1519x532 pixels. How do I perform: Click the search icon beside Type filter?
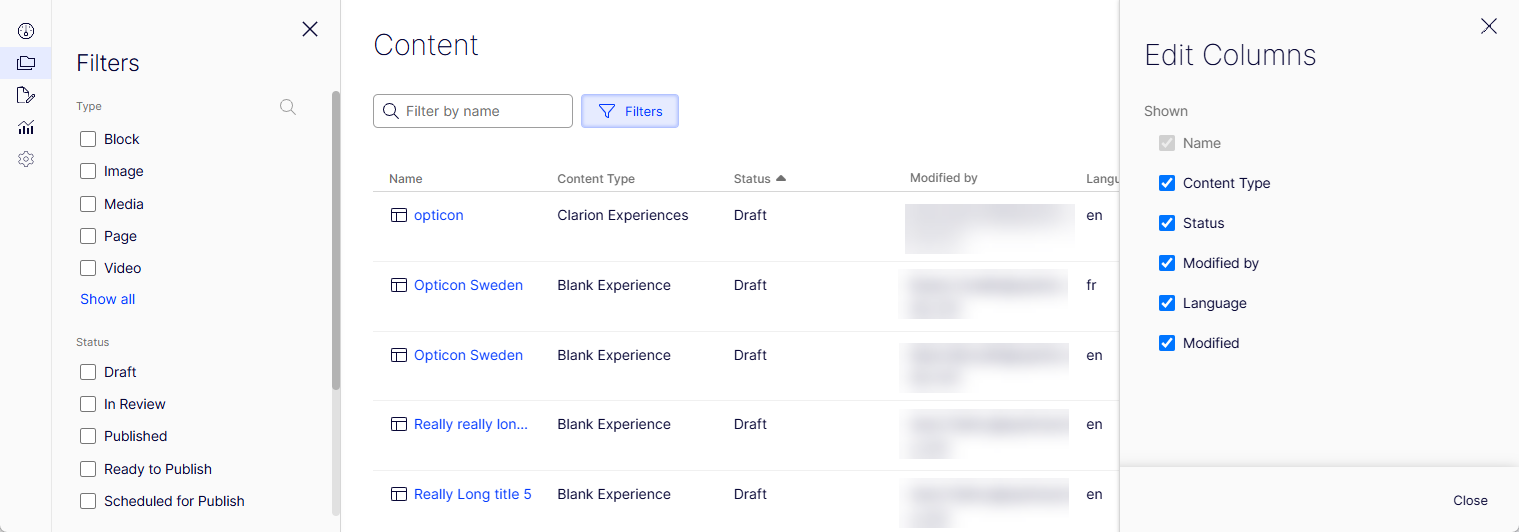(x=288, y=107)
